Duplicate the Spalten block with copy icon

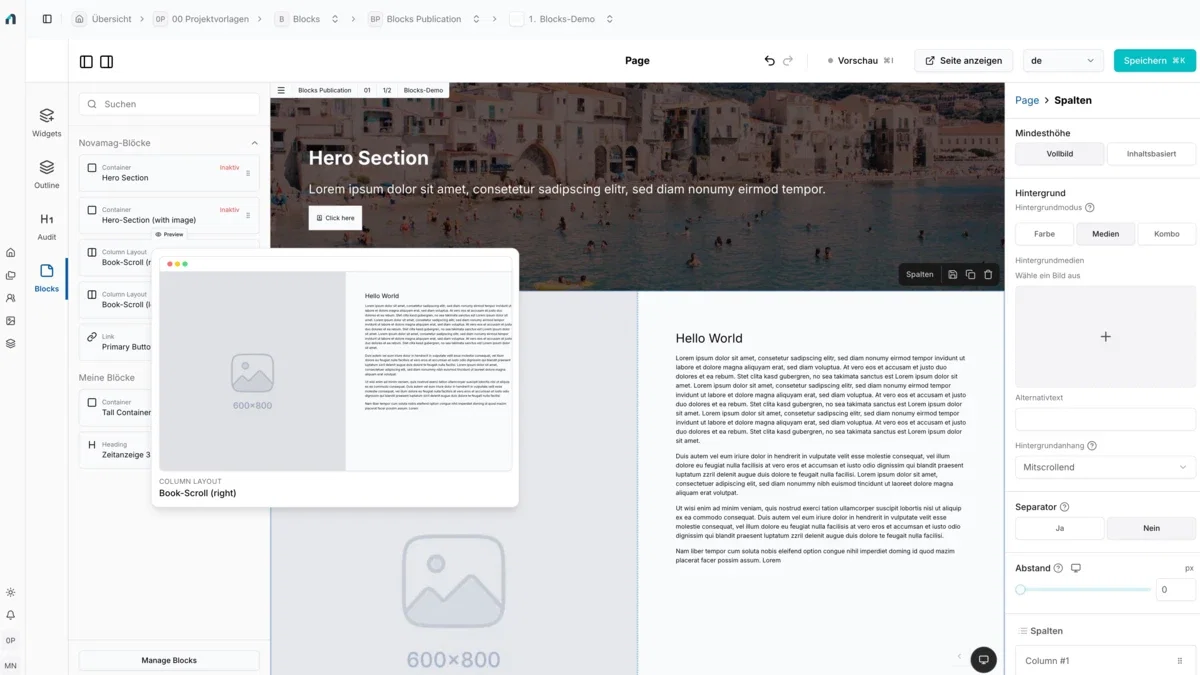[x=970, y=274]
